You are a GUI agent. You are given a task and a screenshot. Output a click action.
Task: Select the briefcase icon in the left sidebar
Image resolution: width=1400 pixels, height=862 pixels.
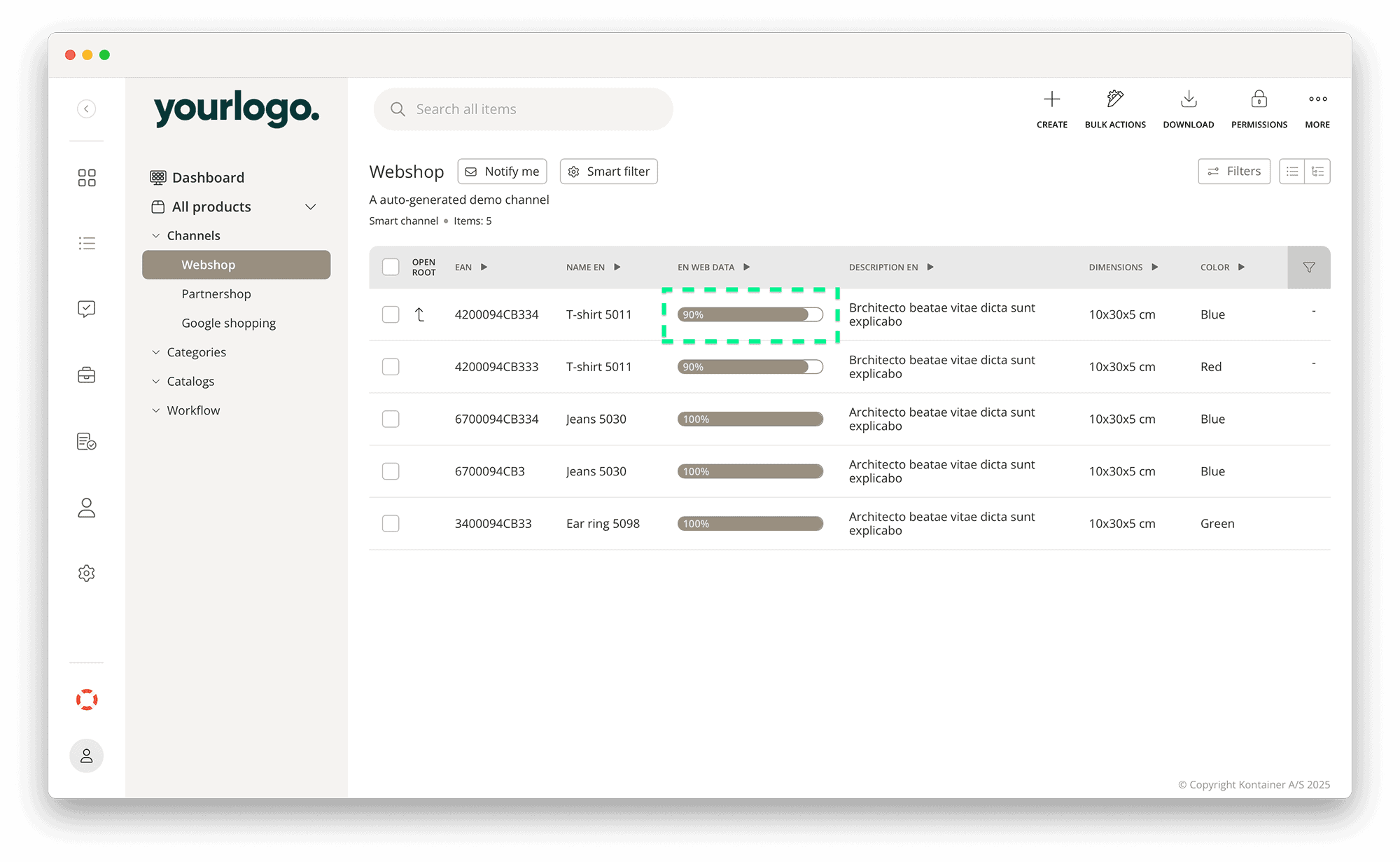pos(86,375)
